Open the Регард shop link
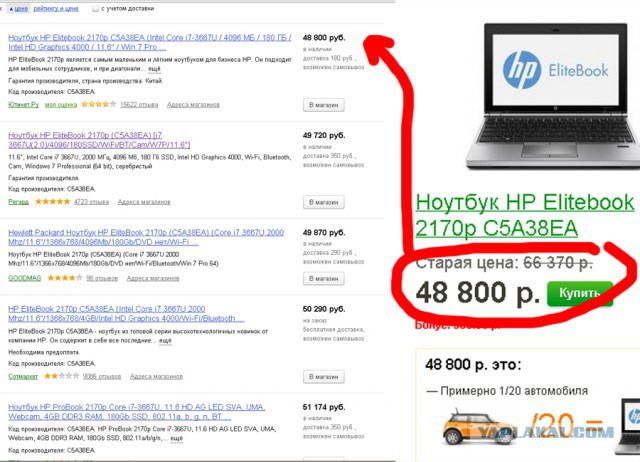Screen dimensions: 640x462 click(18, 202)
